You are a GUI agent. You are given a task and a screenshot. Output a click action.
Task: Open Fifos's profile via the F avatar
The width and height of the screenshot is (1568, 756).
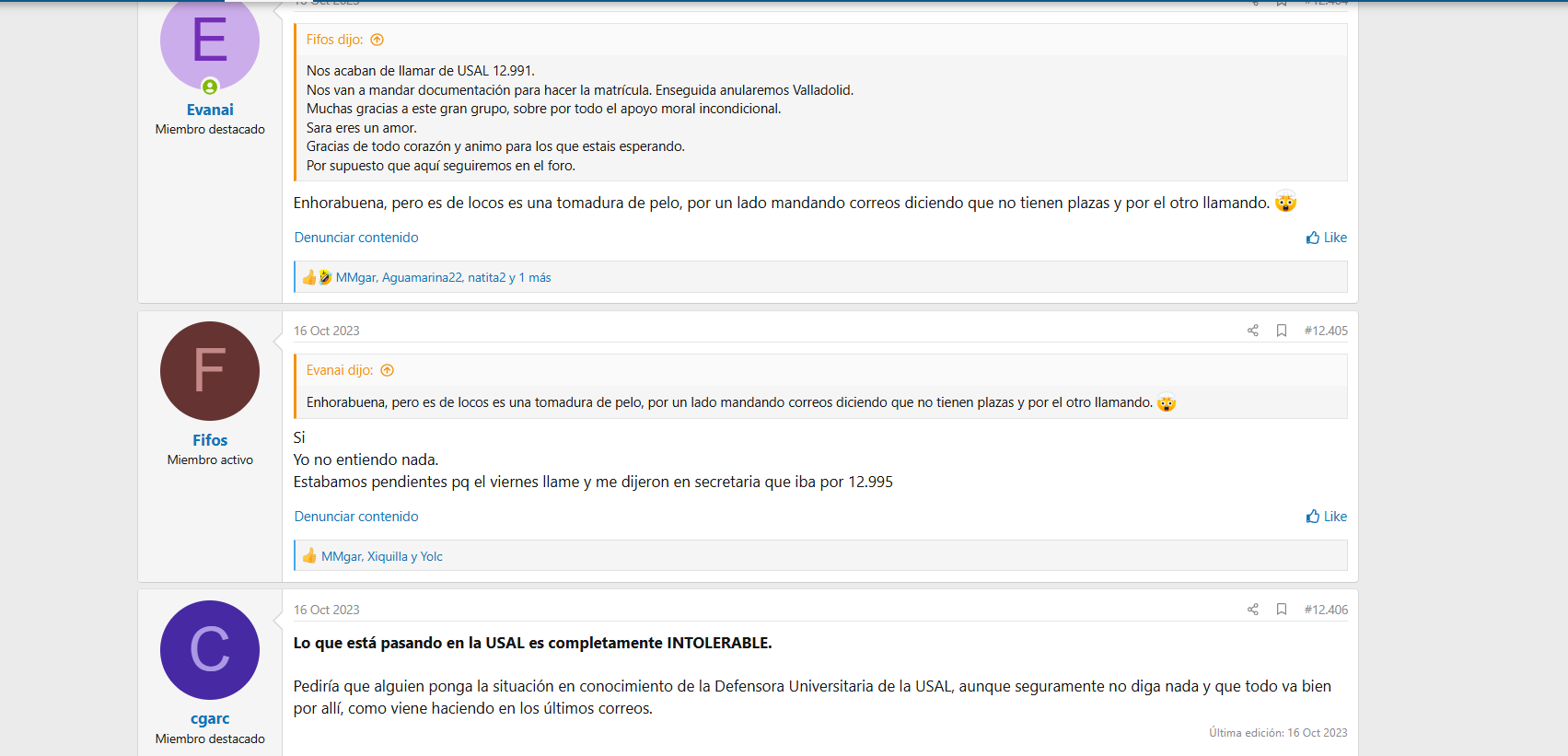[210, 371]
